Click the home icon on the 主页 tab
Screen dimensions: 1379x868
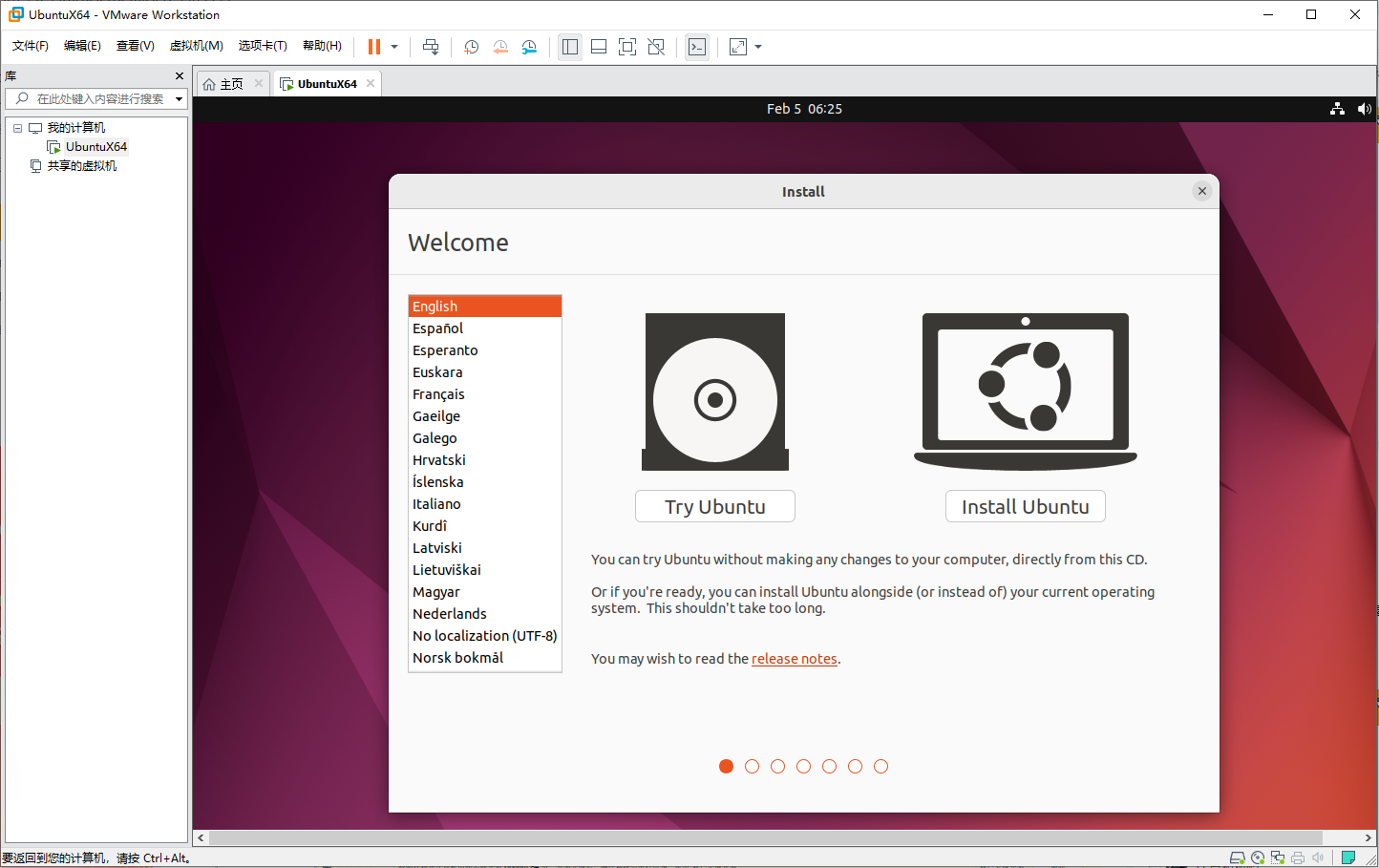(209, 84)
